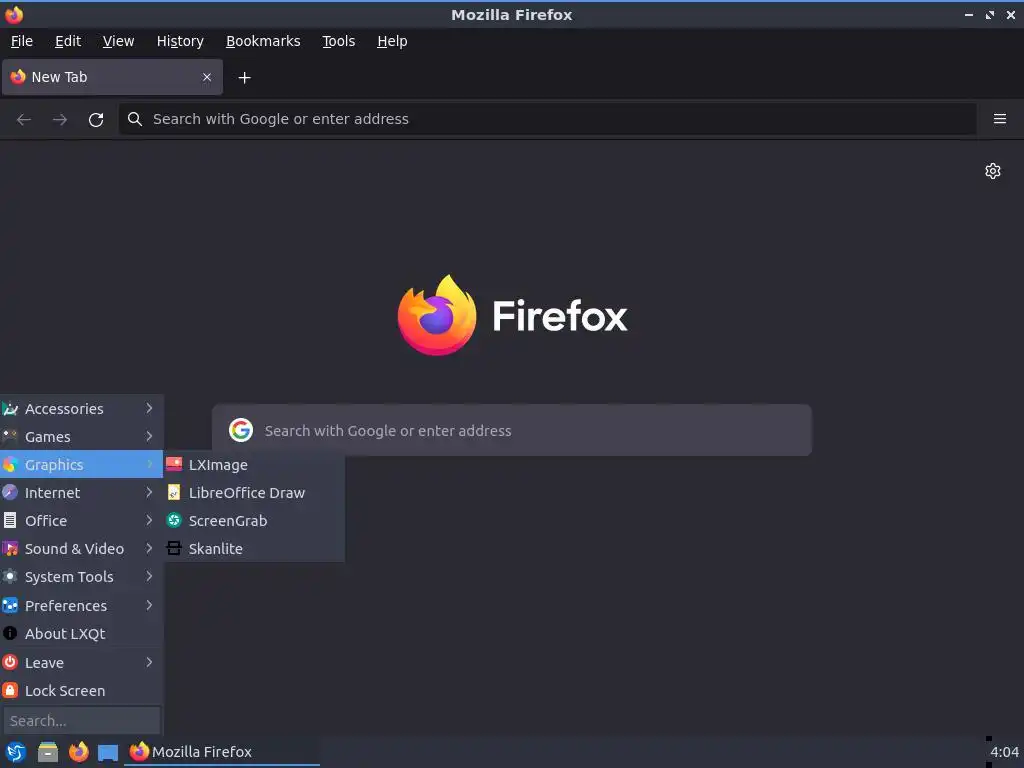Expand the Leave submenu
This screenshot has height=768, width=1024.
pos(81,662)
